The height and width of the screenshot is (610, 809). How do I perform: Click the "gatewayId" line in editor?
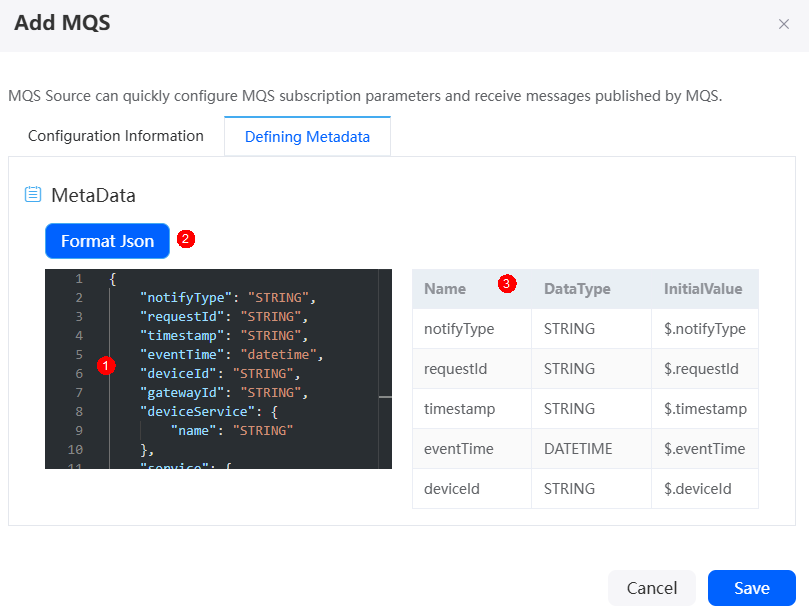223,393
